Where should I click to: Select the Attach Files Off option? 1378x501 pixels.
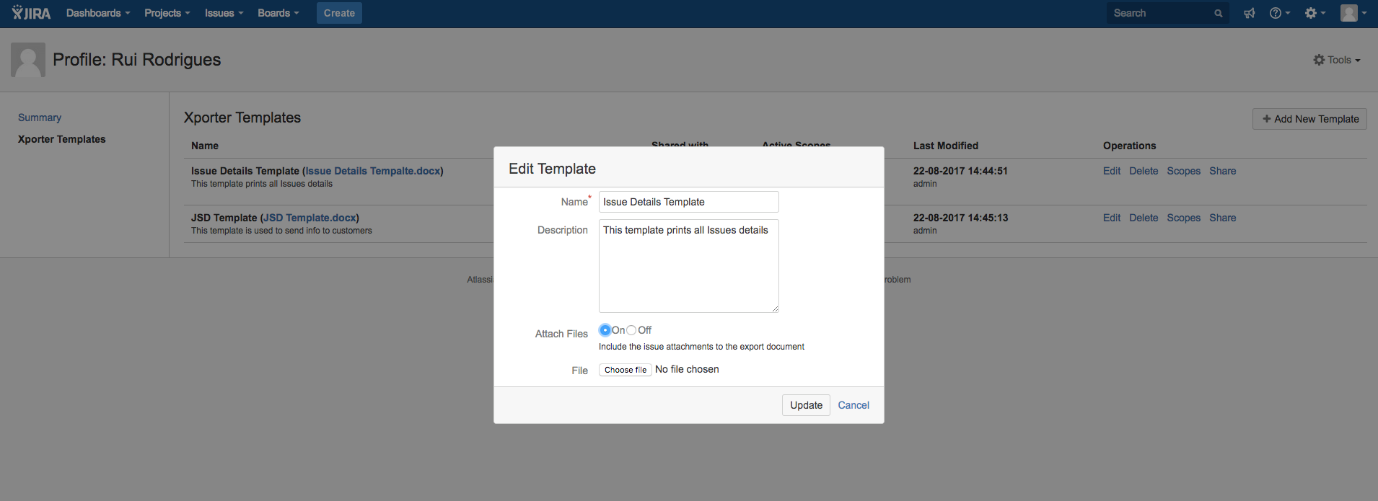click(x=631, y=330)
